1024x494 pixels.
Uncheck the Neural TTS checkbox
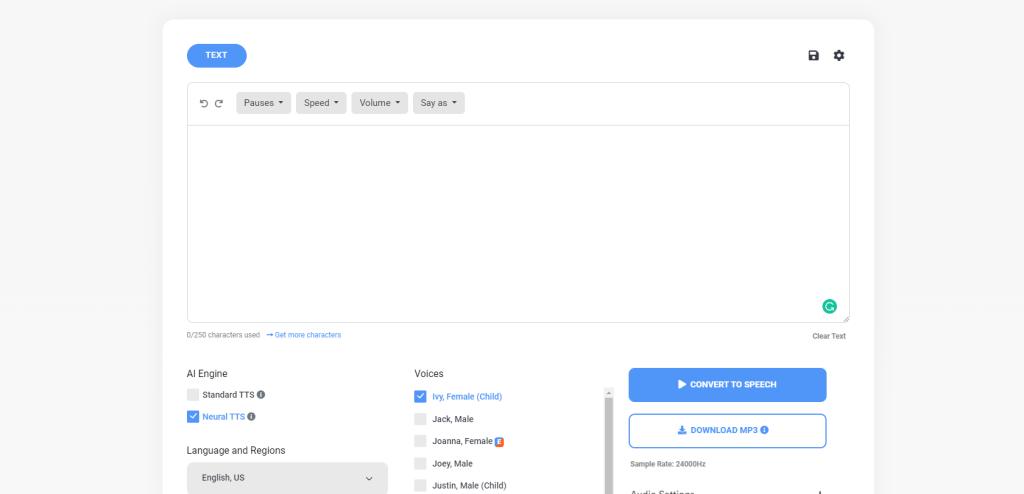point(193,417)
